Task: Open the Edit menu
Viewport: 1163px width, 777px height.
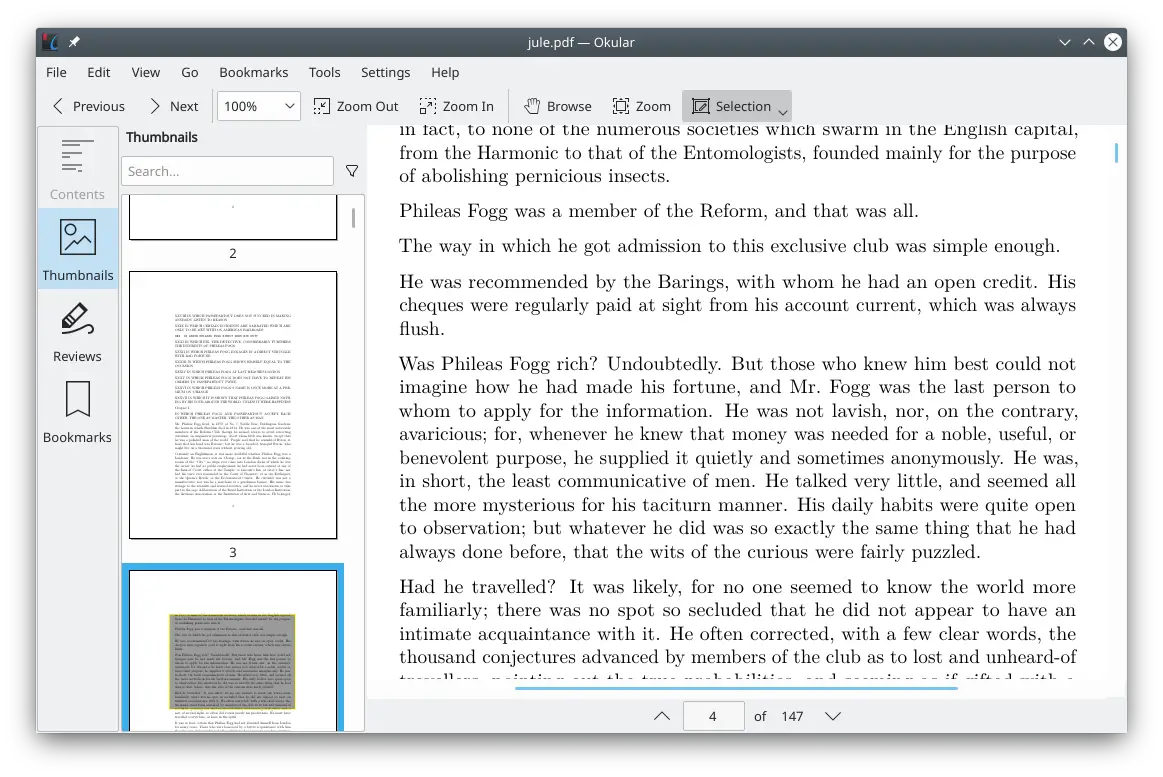Action: click(99, 72)
